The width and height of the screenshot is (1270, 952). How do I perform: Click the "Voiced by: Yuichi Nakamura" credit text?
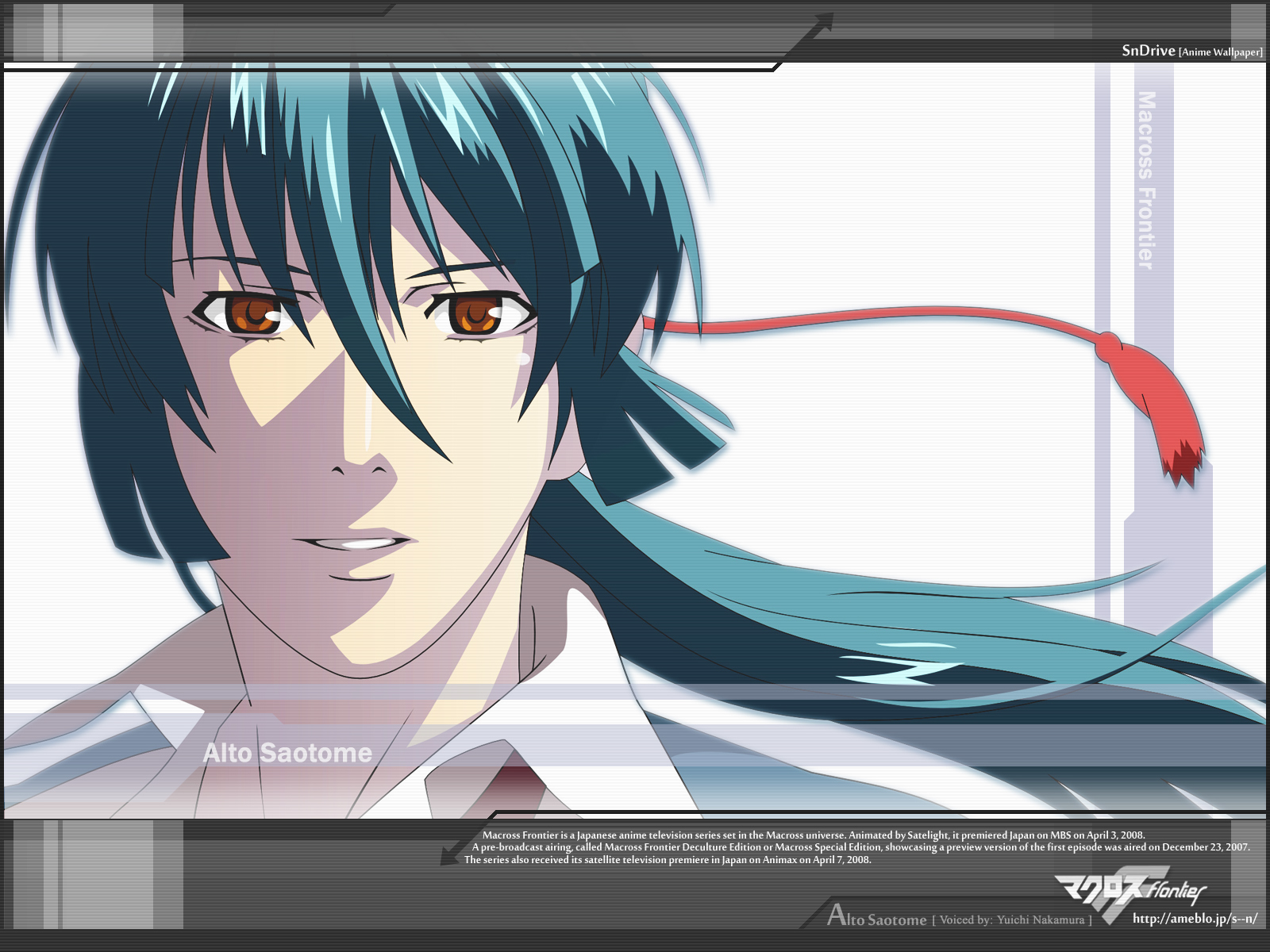click(1012, 919)
